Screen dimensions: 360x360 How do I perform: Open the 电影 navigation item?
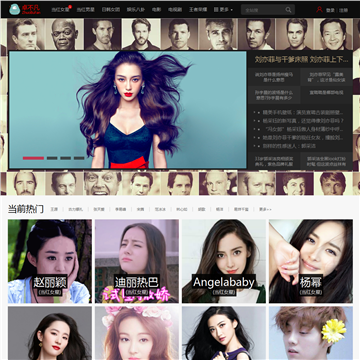156,10
